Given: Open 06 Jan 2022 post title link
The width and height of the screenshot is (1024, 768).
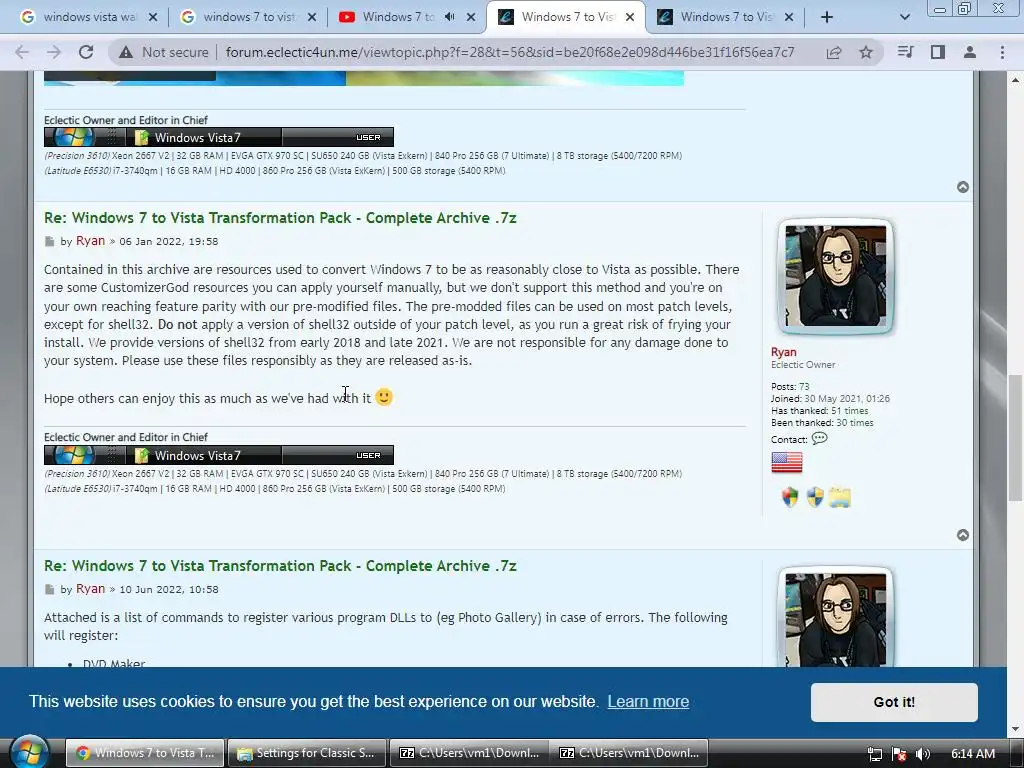Looking at the screenshot, I should pyautogui.click(x=280, y=218).
